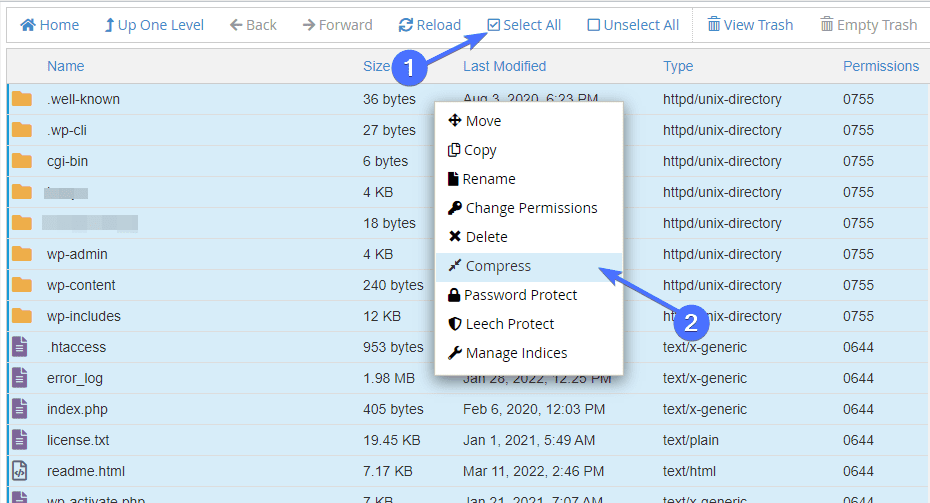
Task: Click the index.php file icon
Action: (x=20, y=409)
